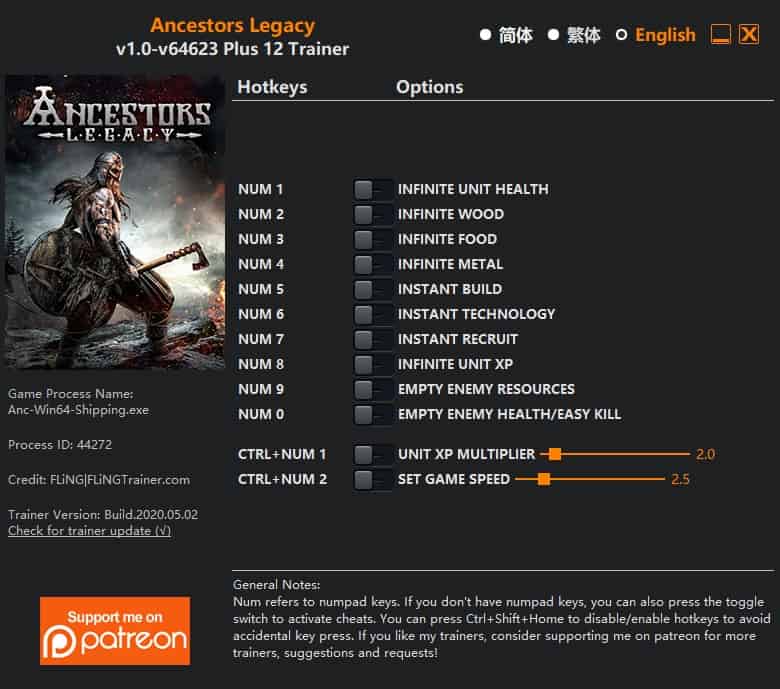Toggle Infinite Wood on
This screenshot has width=780, height=689.
pos(373,214)
